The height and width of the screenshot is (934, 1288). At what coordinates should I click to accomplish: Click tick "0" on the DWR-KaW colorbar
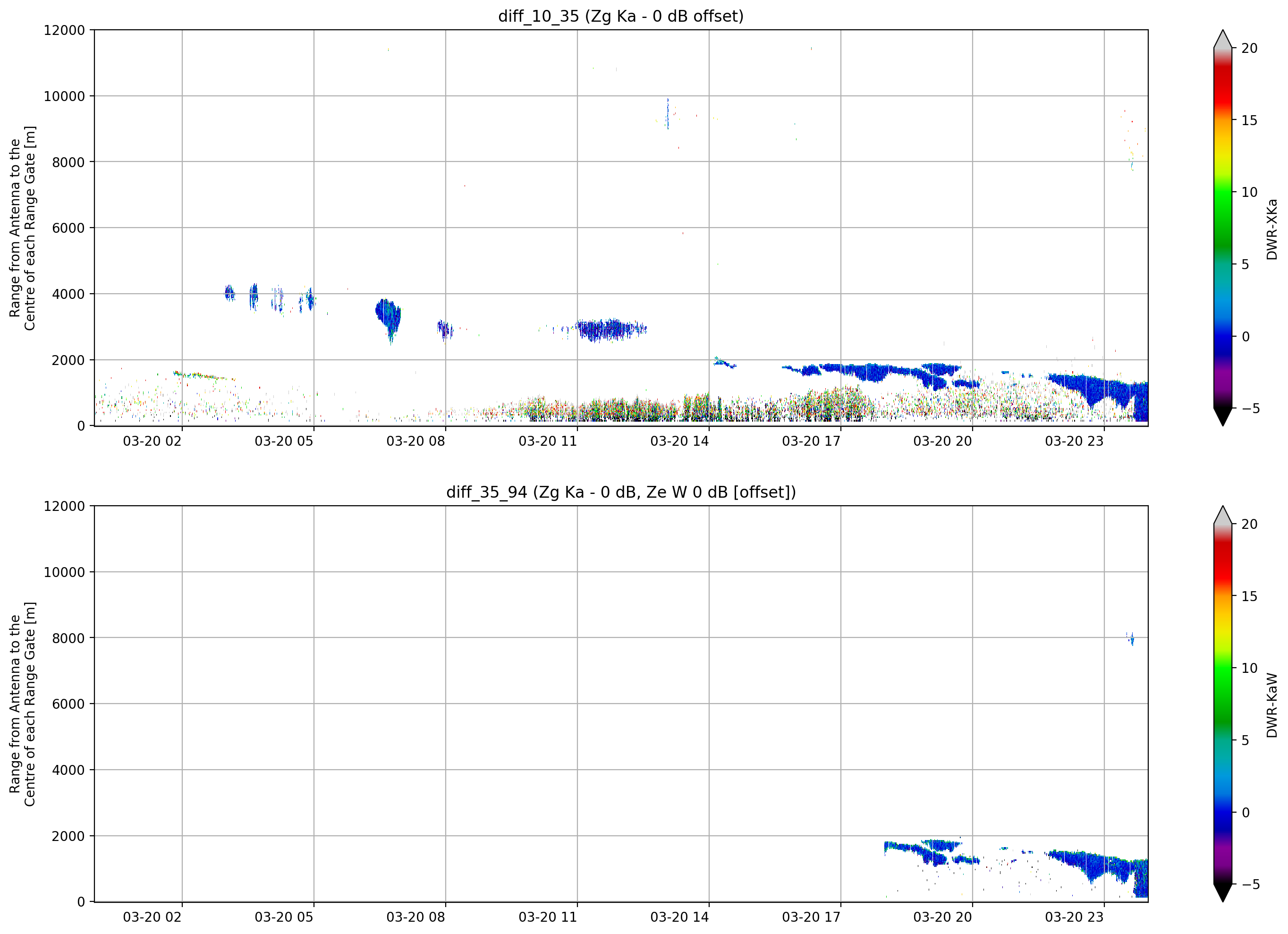coord(1246,813)
